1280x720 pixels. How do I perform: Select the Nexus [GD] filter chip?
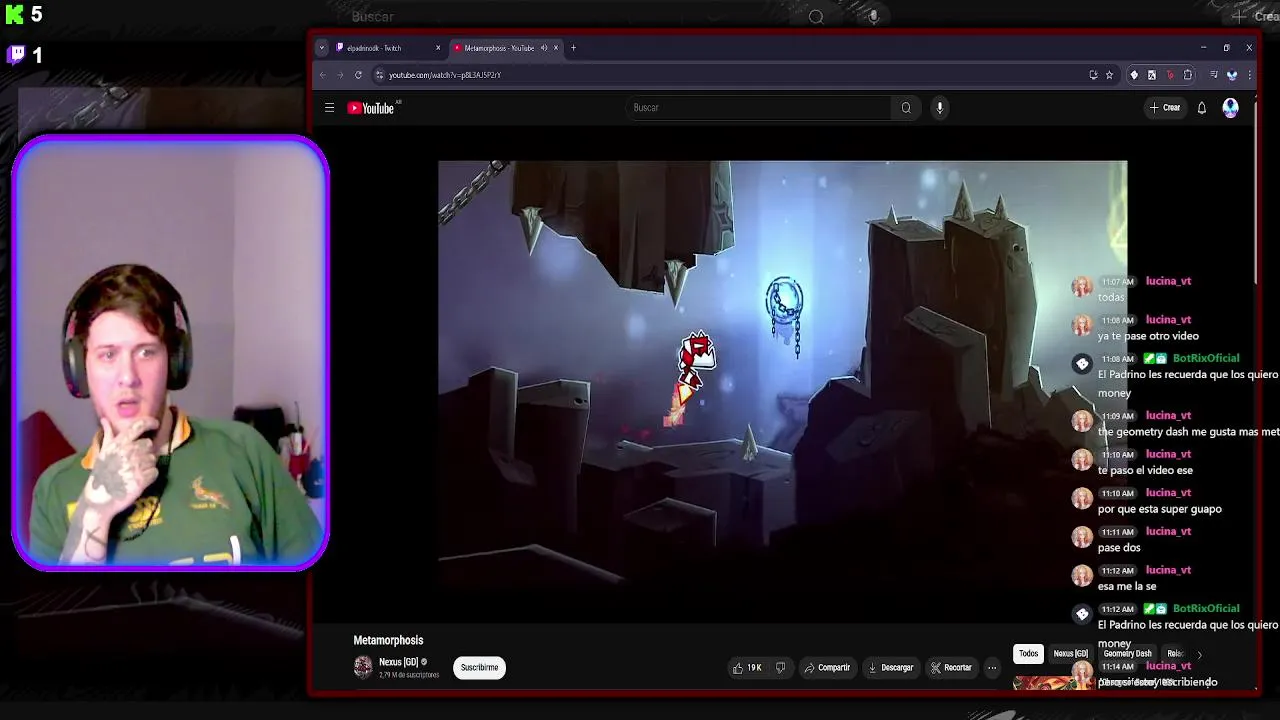tap(1070, 654)
